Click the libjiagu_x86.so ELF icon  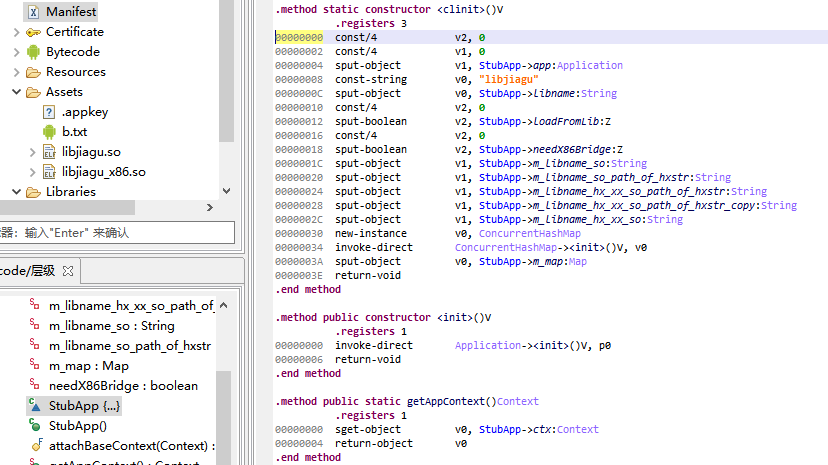(x=49, y=172)
